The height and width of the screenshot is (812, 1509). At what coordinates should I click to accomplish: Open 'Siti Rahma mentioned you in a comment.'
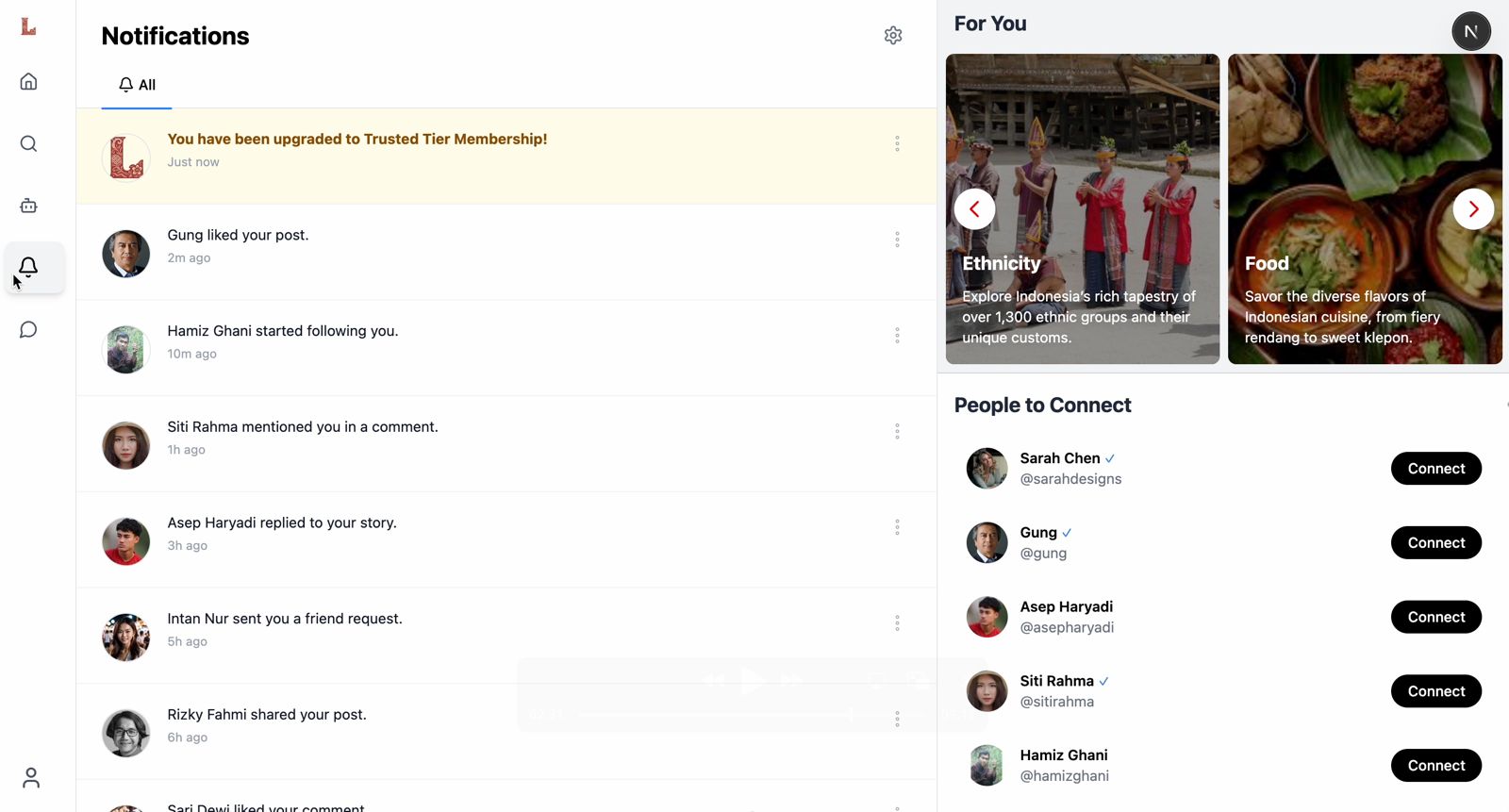point(506,444)
